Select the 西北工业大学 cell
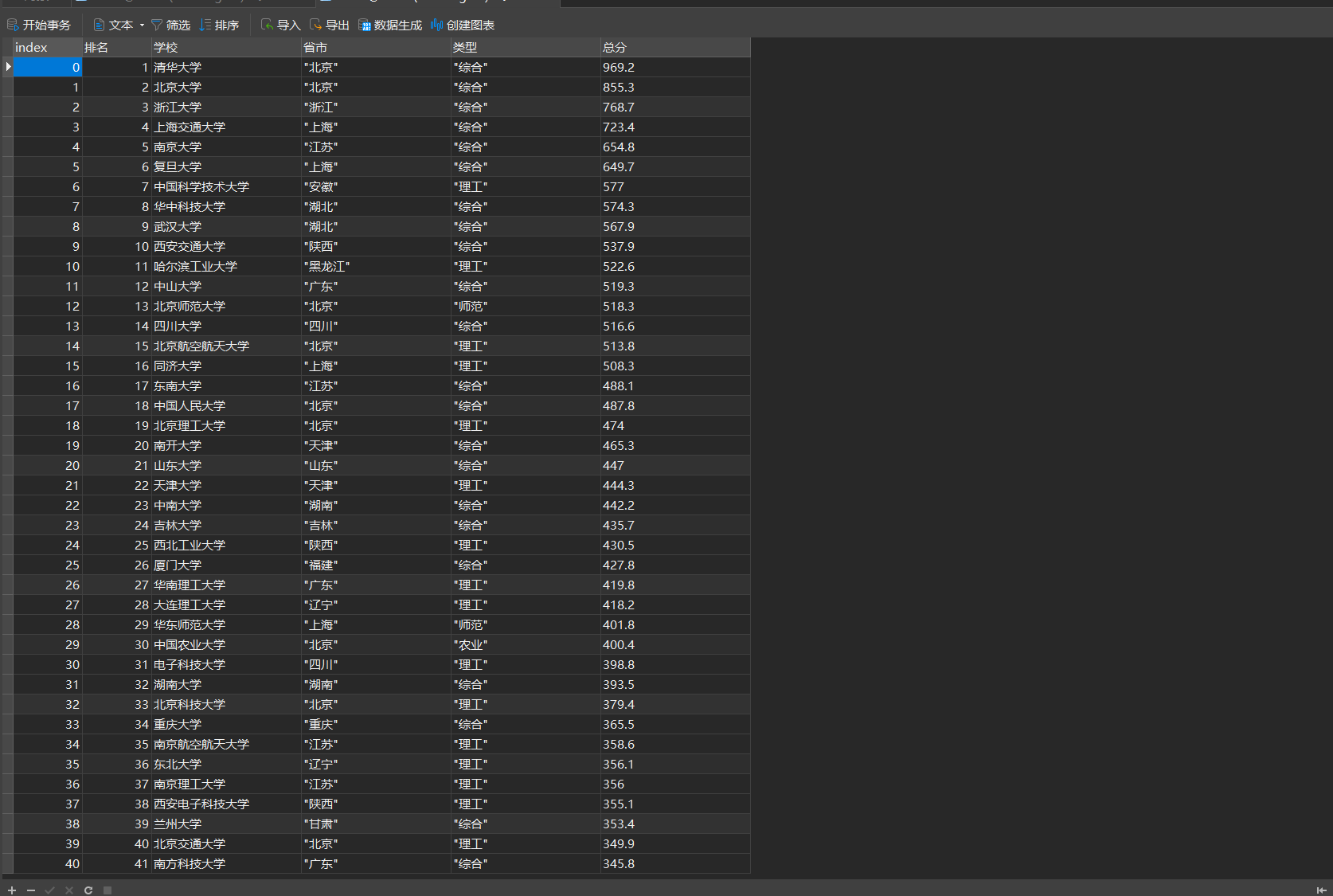The image size is (1333, 896). [226, 545]
